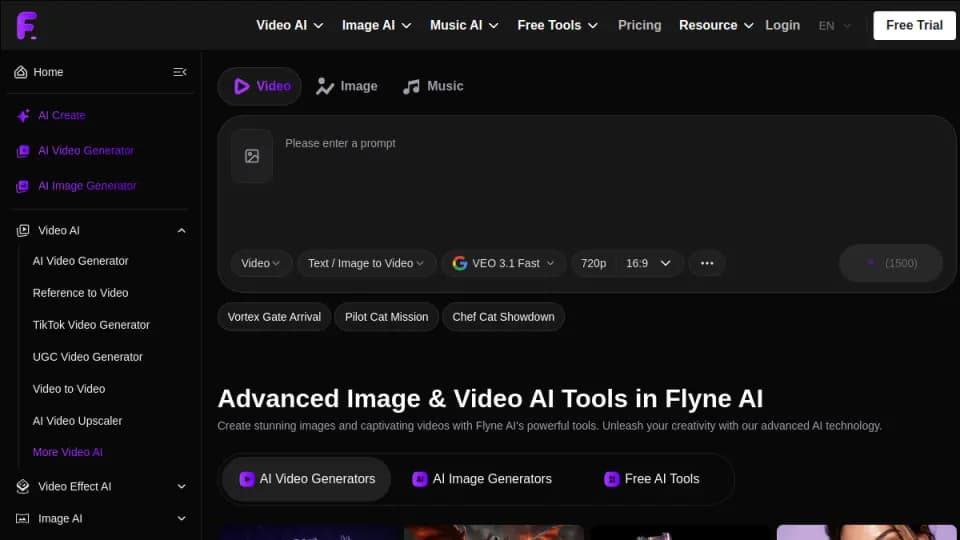Screen dimensions: 960x540
Task: Upload an image using the image icon
Action: coord(252,156)
